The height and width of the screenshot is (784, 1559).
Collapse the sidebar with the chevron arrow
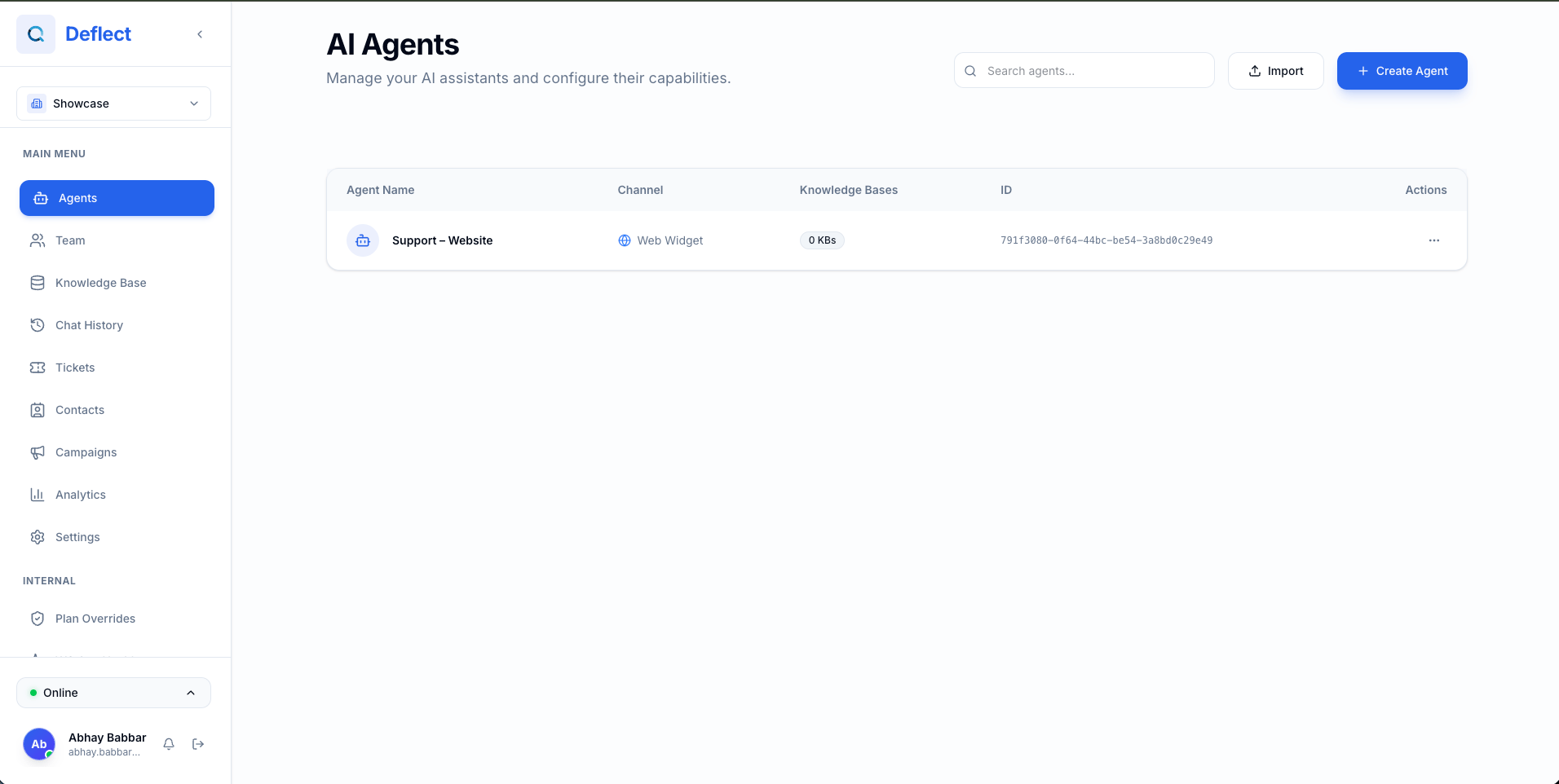point(200,34)
